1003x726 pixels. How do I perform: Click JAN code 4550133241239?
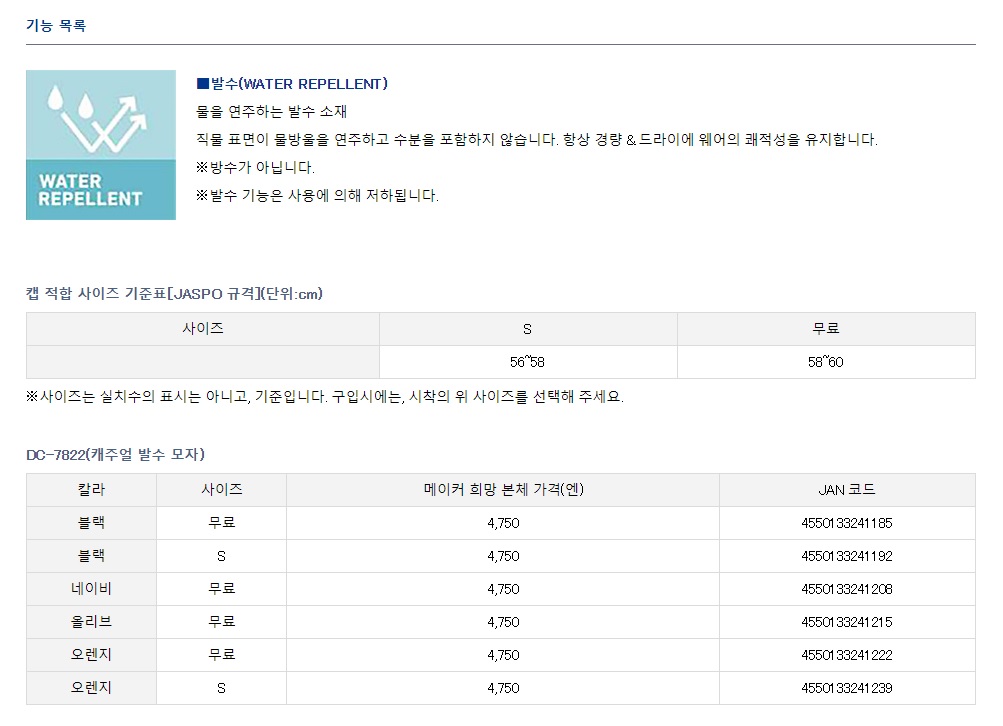coord(846,688)
